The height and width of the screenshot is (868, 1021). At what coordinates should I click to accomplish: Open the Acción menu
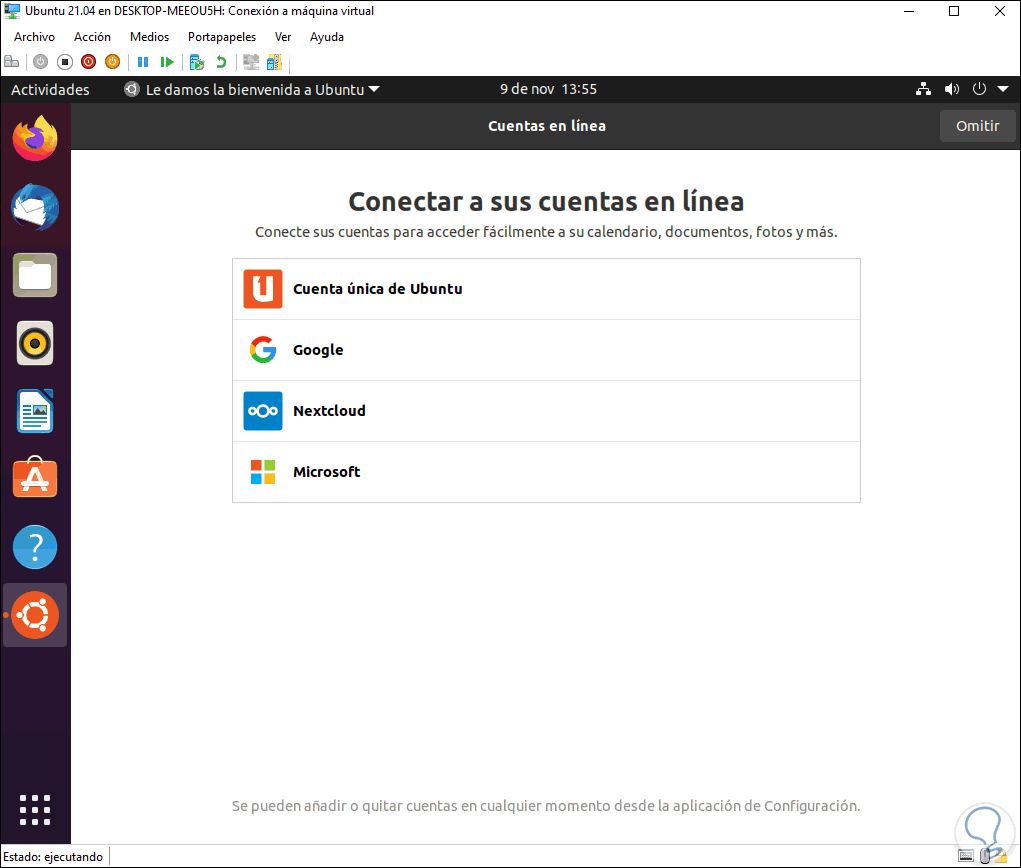92,37
